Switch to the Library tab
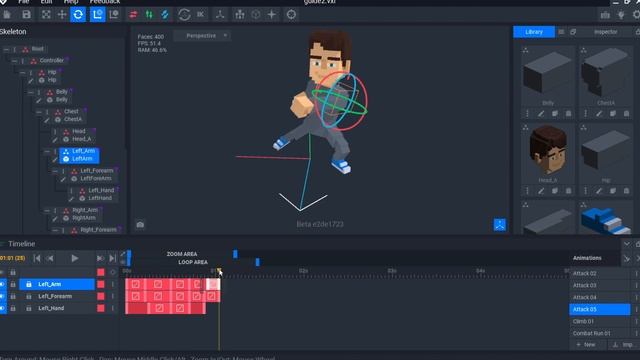Image resolution: width=640 pixels, height=360 pixels. tap(534, 32)
